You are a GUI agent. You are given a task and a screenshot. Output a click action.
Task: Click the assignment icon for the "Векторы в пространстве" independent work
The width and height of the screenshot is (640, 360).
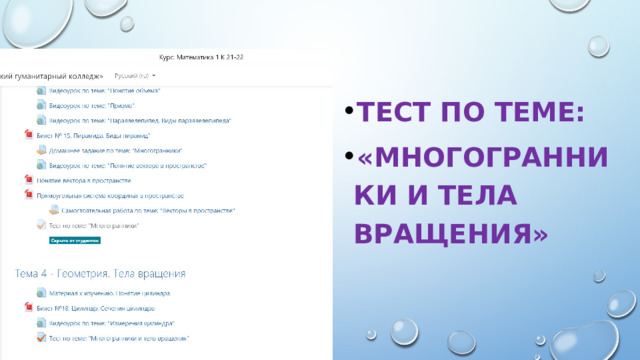[54, 210]
